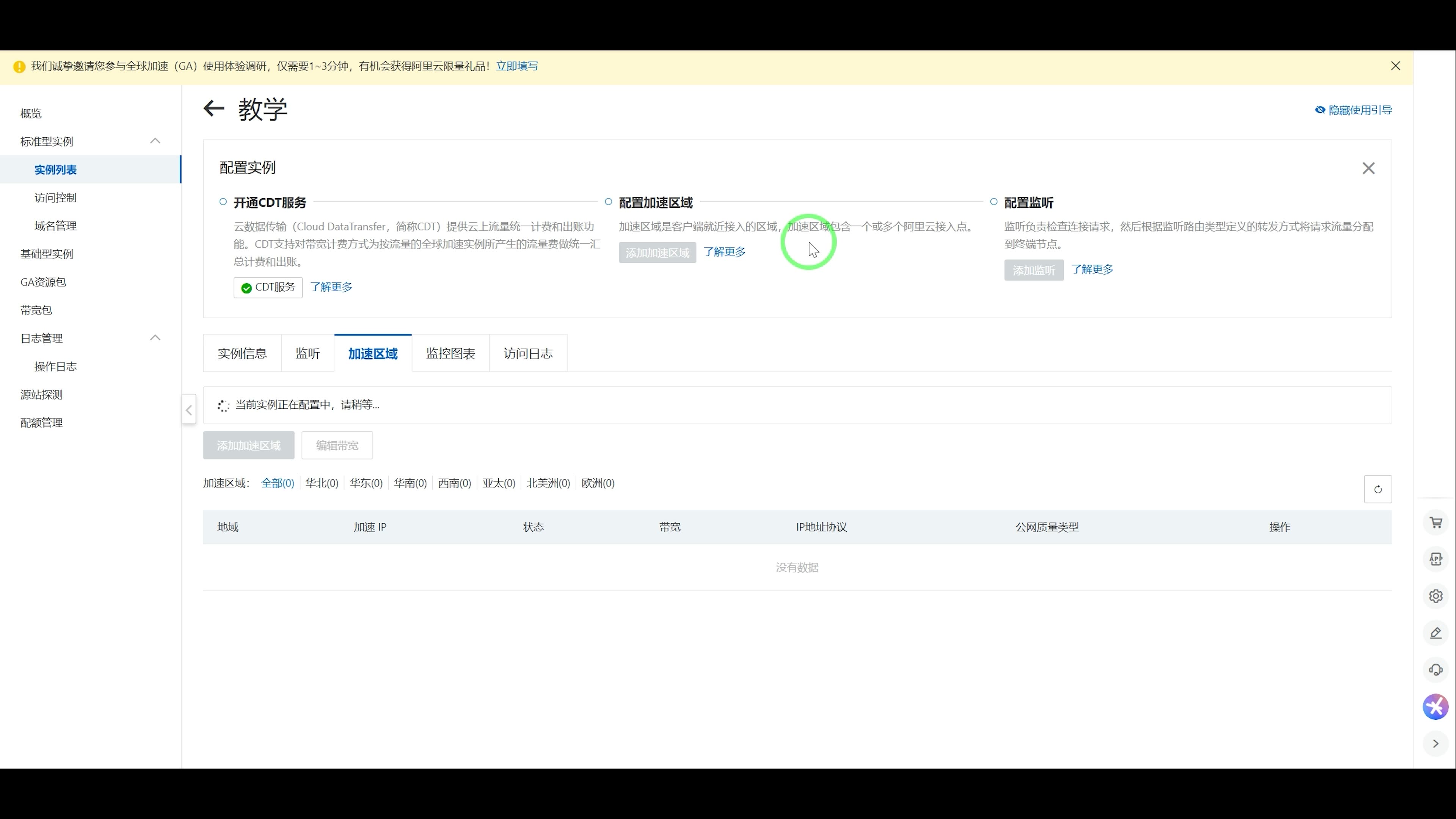The height and width of the screenshot is (819, 1456).
Task: Switch to the 访问日志 tab
Action: [x=528, y=353]
